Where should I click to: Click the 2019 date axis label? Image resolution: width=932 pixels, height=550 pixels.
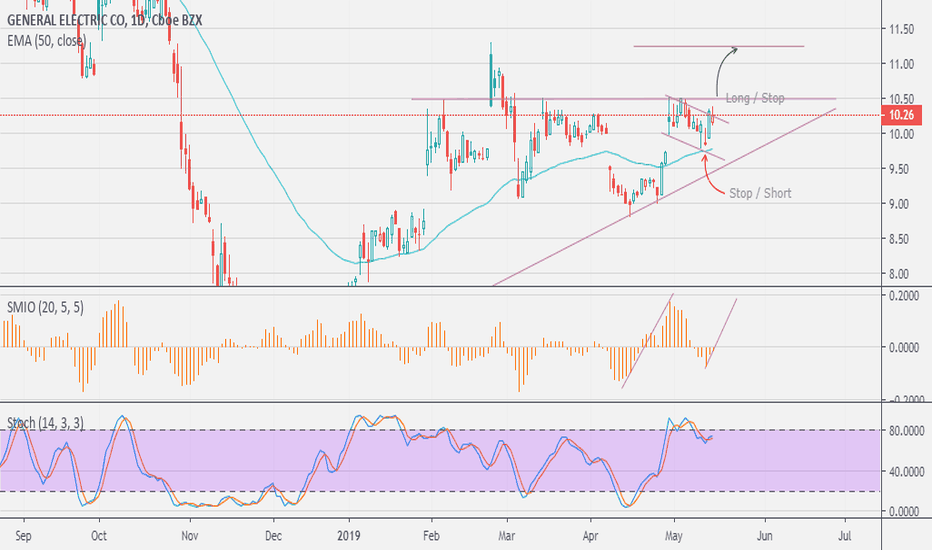349,536
